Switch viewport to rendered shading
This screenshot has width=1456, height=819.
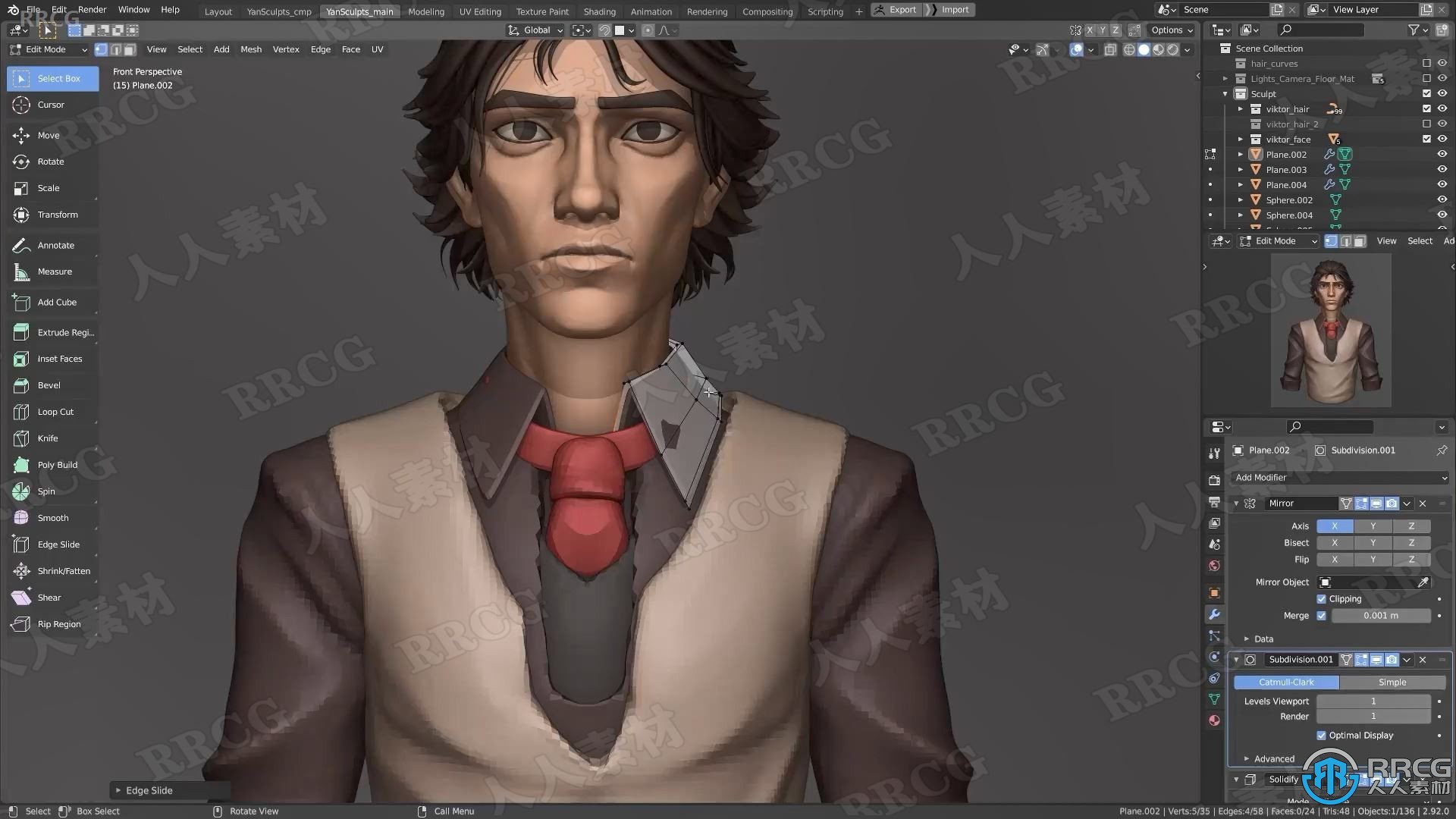pyautogui.click(x=1173, y=49)
